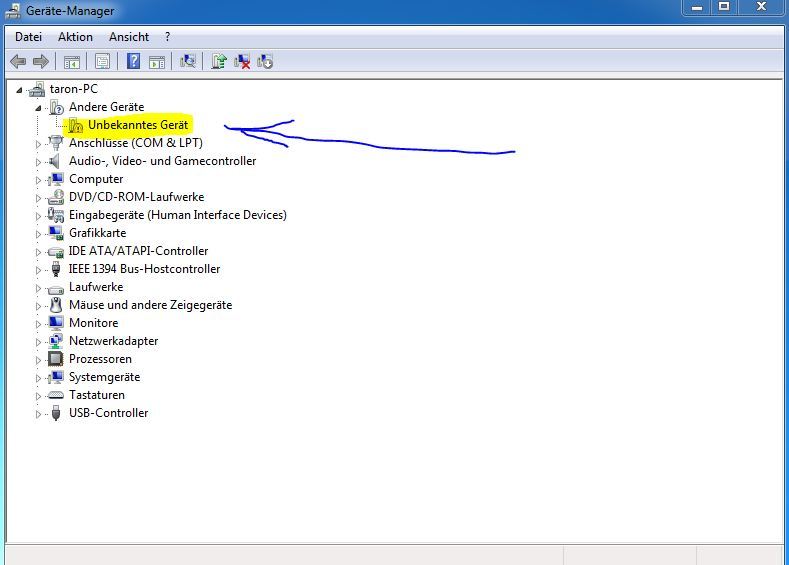
Task: Select IEEE 1394 Bus-Hostcontroller label
Action: [144, 269]
